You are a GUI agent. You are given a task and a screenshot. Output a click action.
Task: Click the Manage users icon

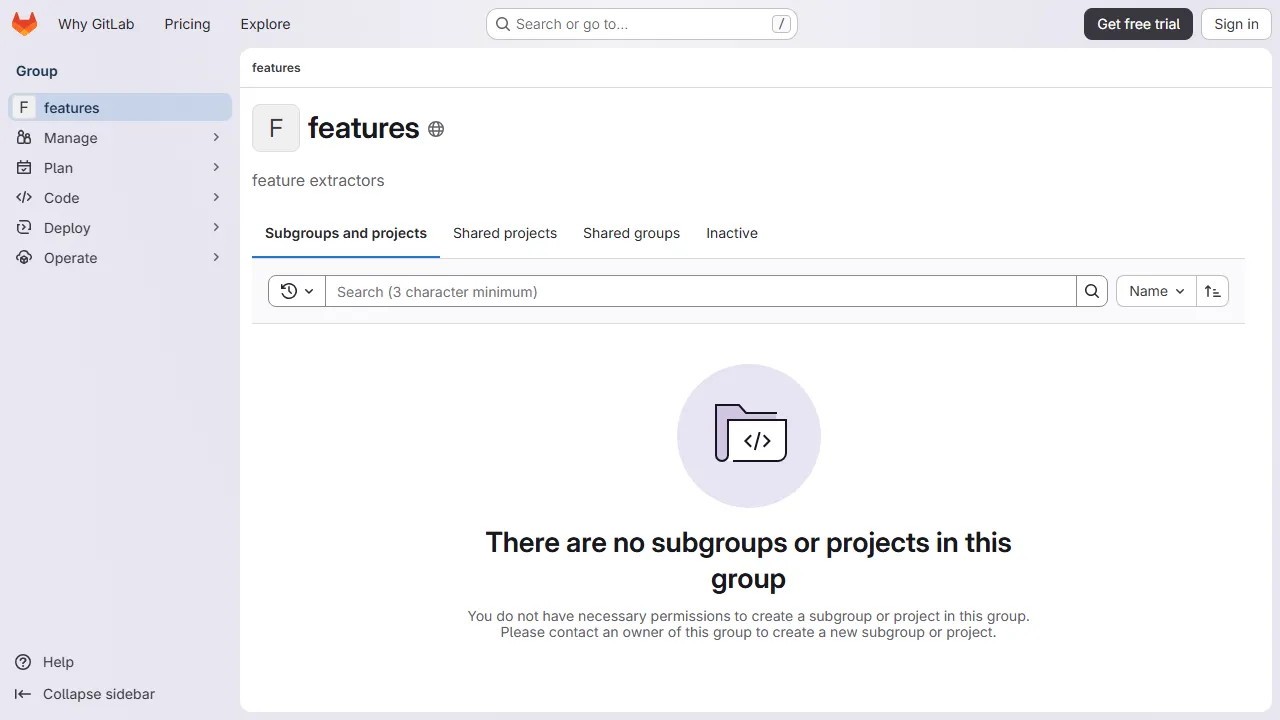point(24,138)
